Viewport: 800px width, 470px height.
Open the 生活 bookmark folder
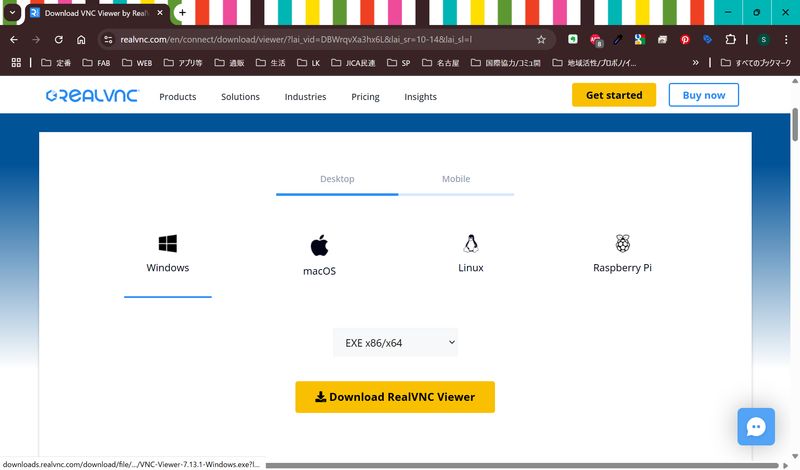pos(270,63)
